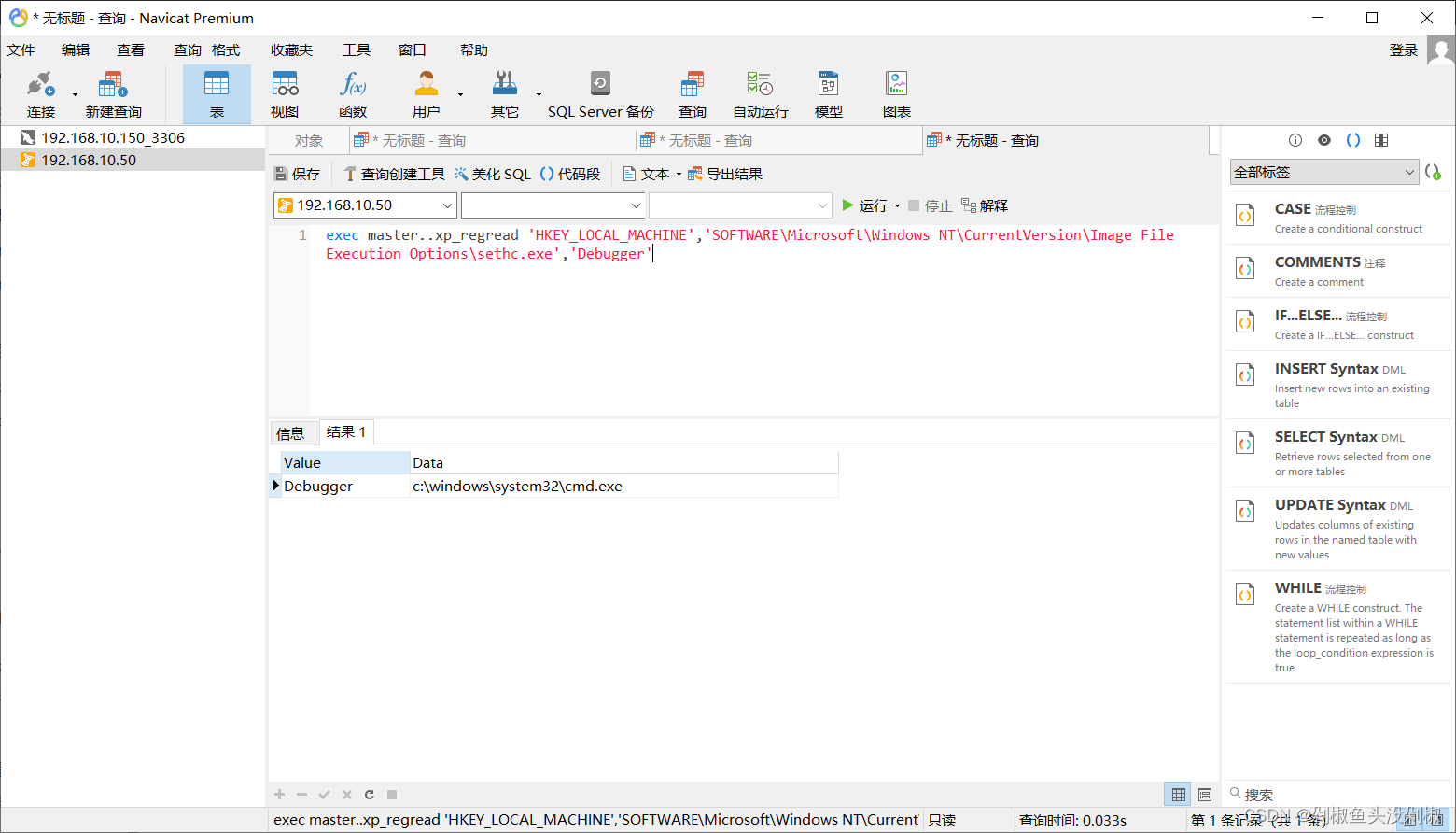Viewport: 1456px width, 833px height.
Task: Open the 查看 menu
Action: [x=131, y=50]
